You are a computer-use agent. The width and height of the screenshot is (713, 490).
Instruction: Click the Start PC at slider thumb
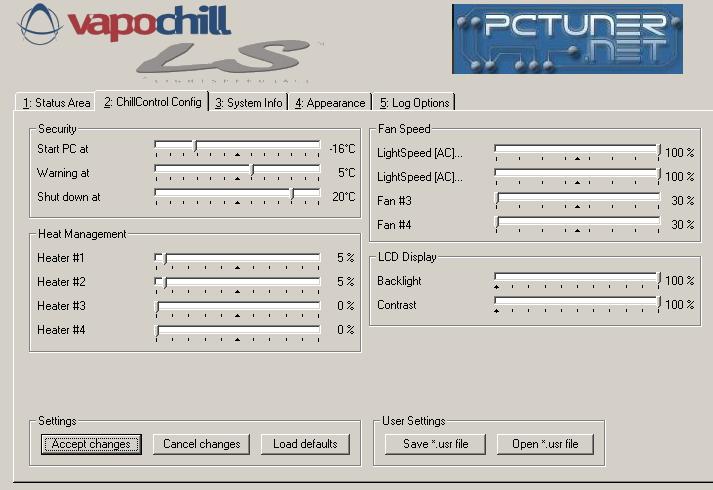196,146
